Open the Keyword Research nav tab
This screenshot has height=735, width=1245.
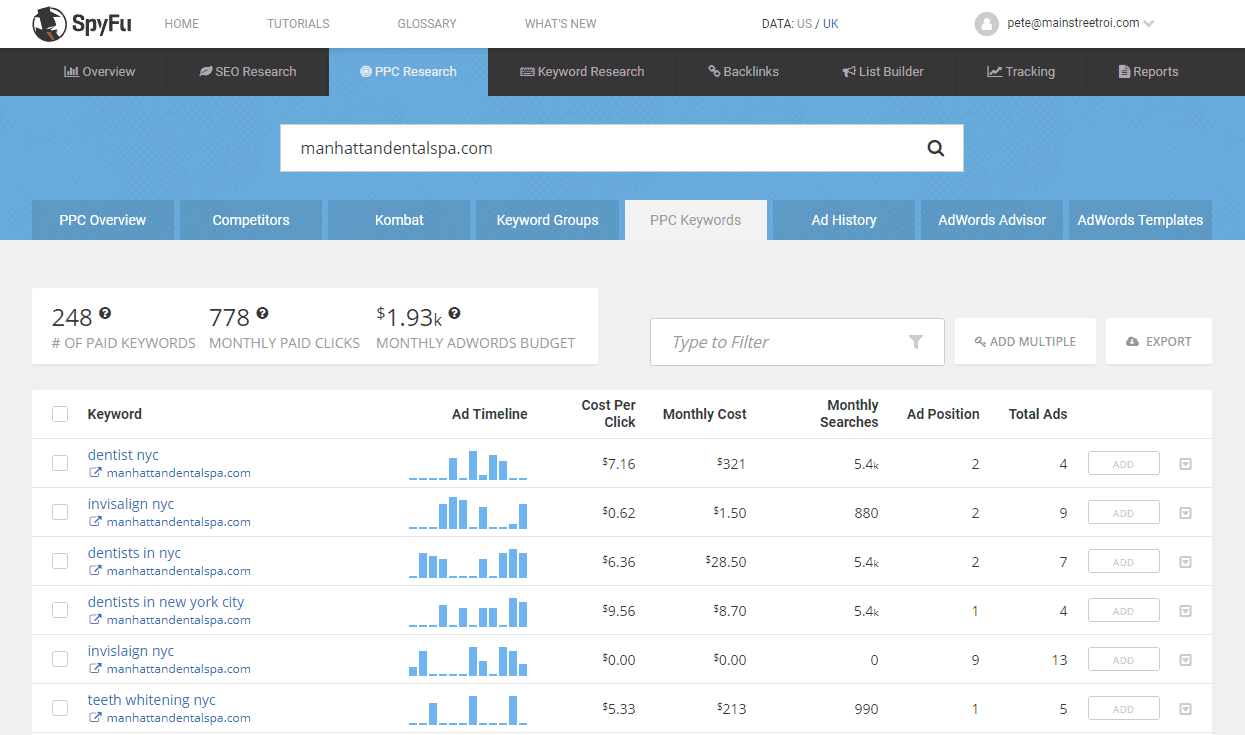click(582, 72)
